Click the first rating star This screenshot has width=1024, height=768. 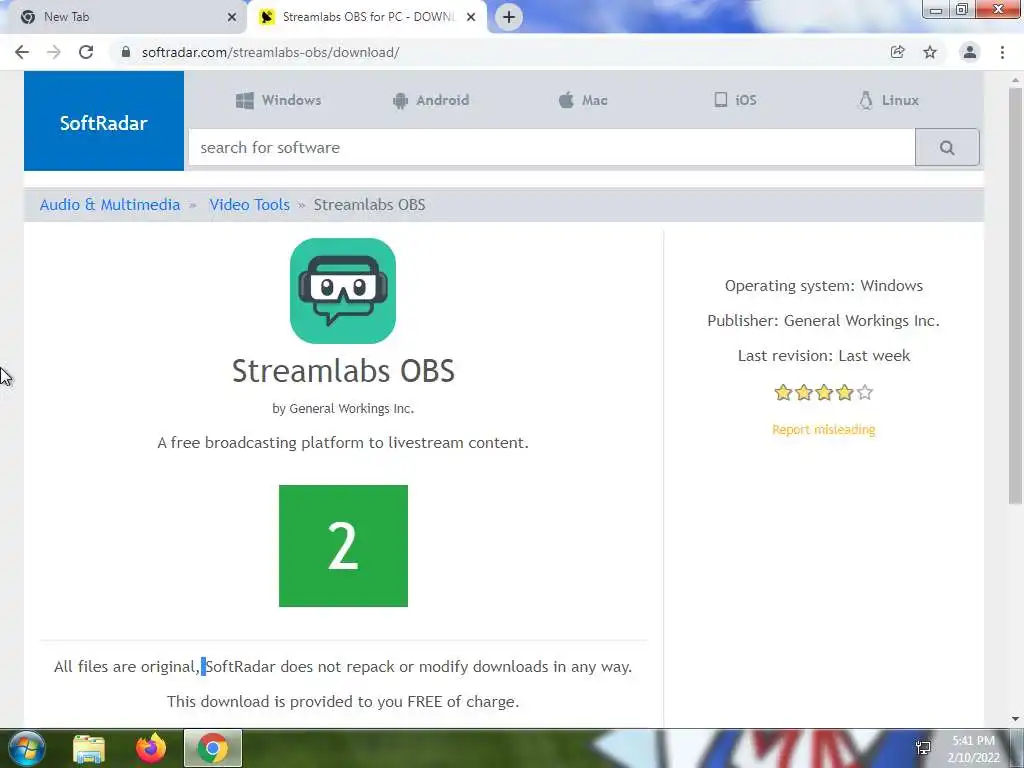point(783,392)
